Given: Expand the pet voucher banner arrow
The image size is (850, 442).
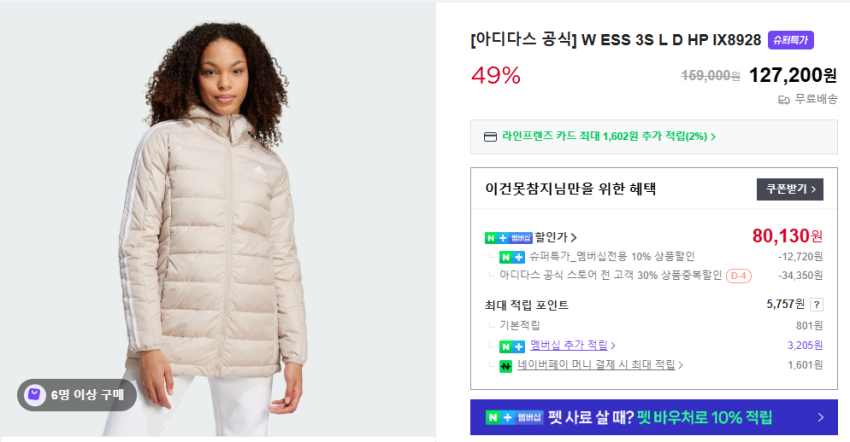Looking at the screenshot, I should [821, 417].
